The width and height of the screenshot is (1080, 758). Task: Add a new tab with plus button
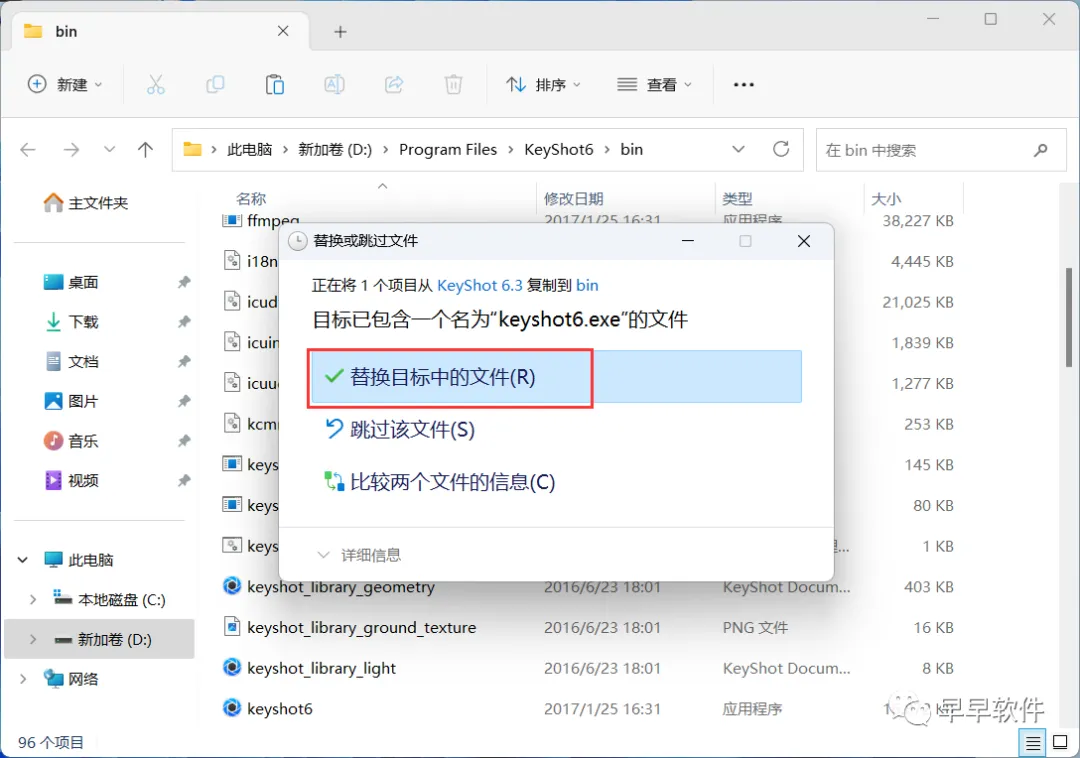click(340, 32)
